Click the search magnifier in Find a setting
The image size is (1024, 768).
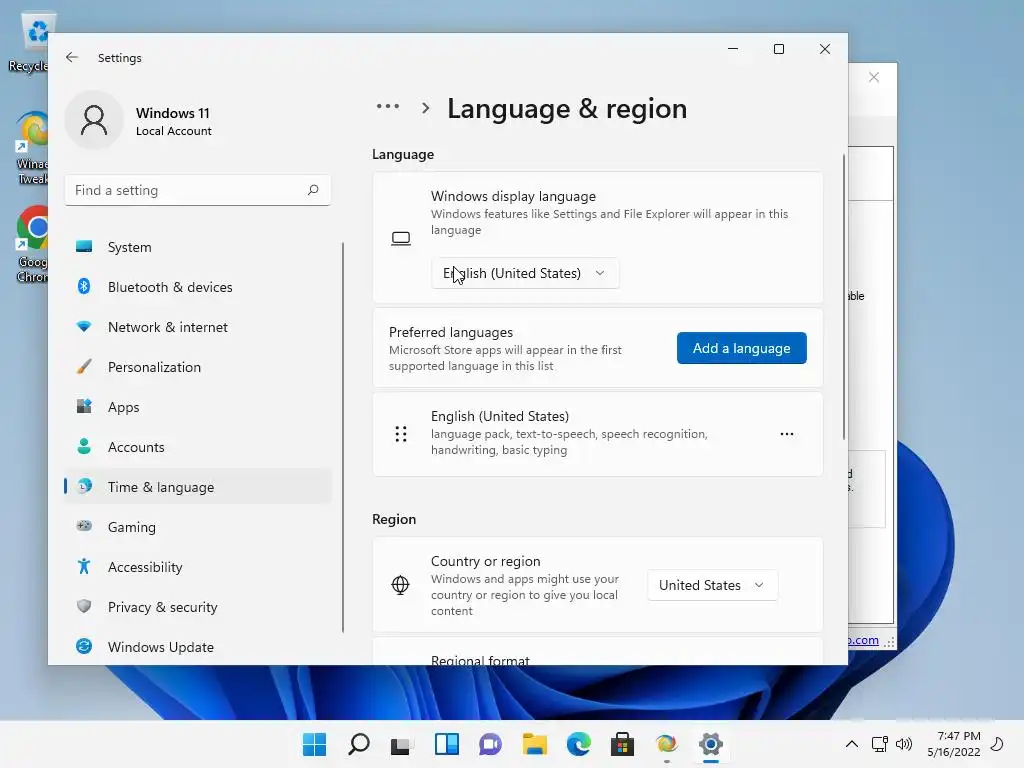click(313, 190)
